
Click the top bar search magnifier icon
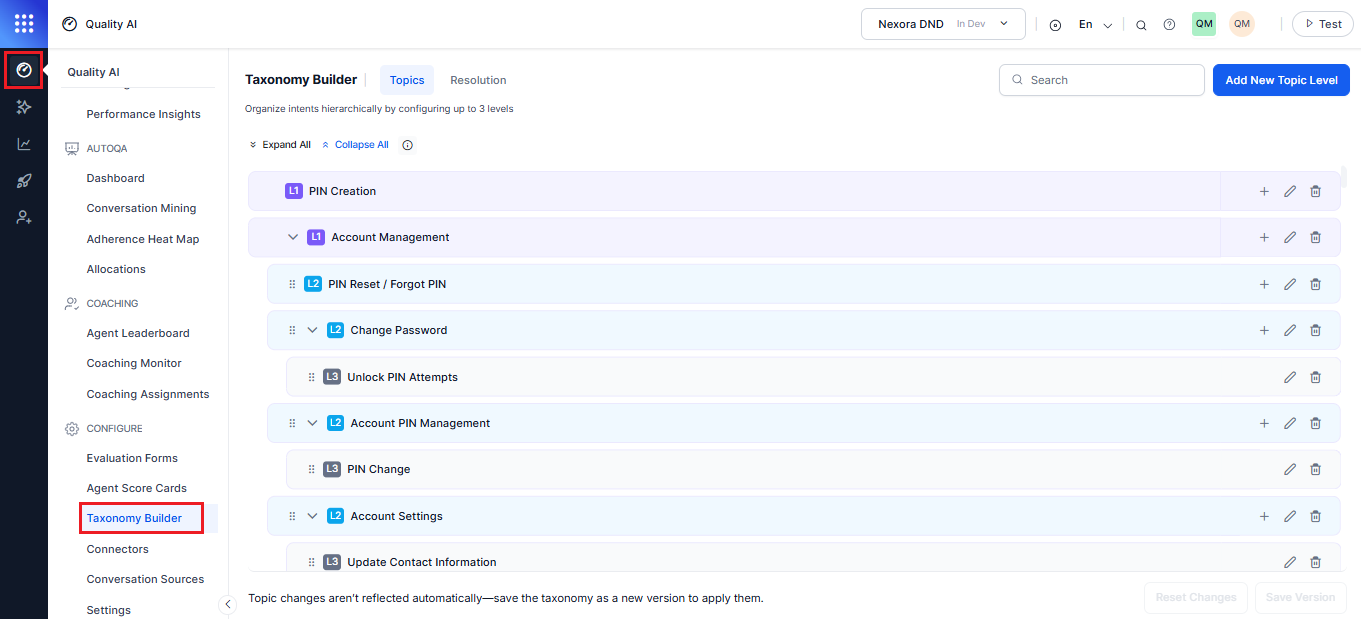tap(1141, 25)
